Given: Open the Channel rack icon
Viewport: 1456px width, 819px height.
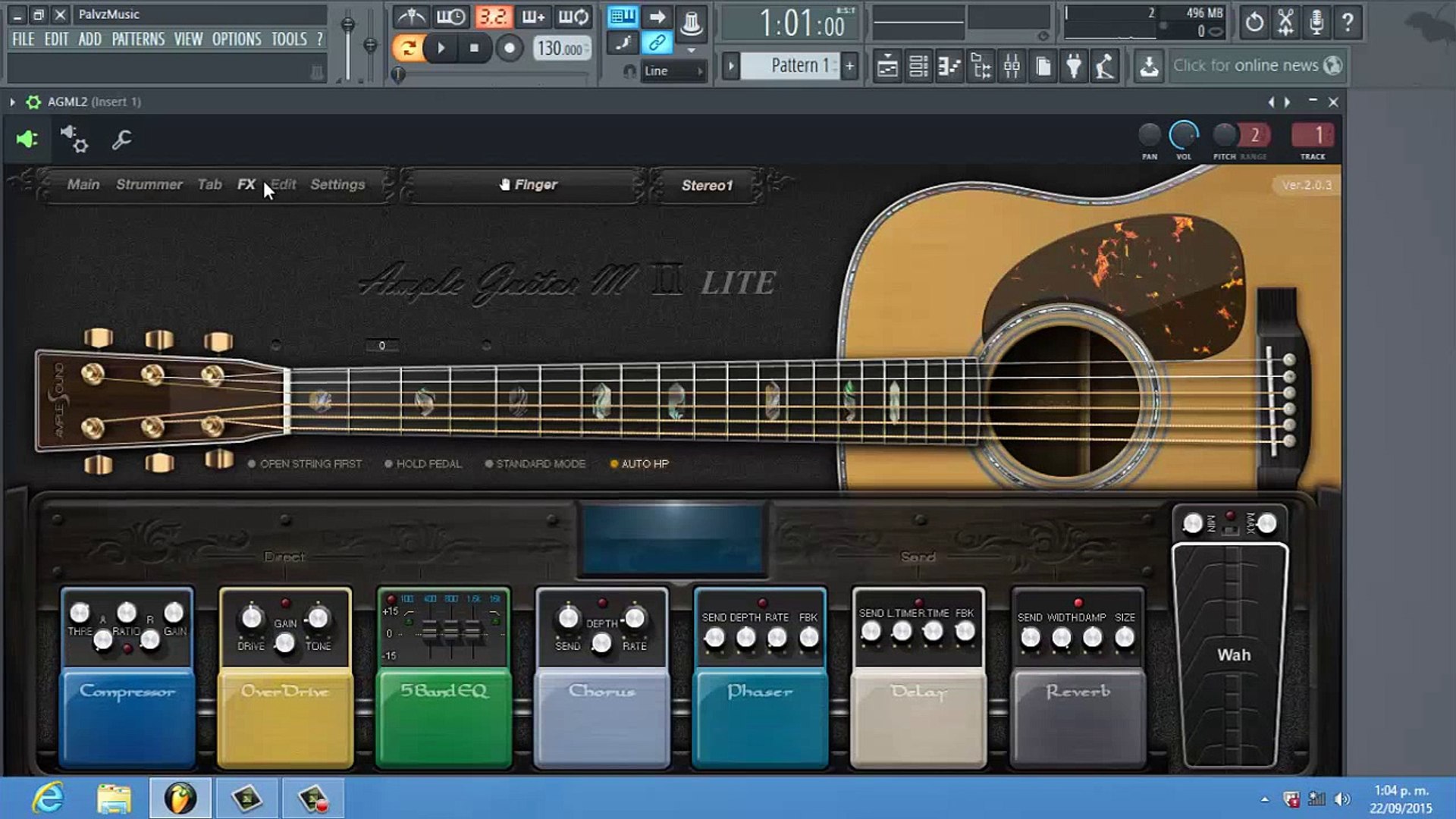Looking at the screenshot, I should [x=918, y=67].
